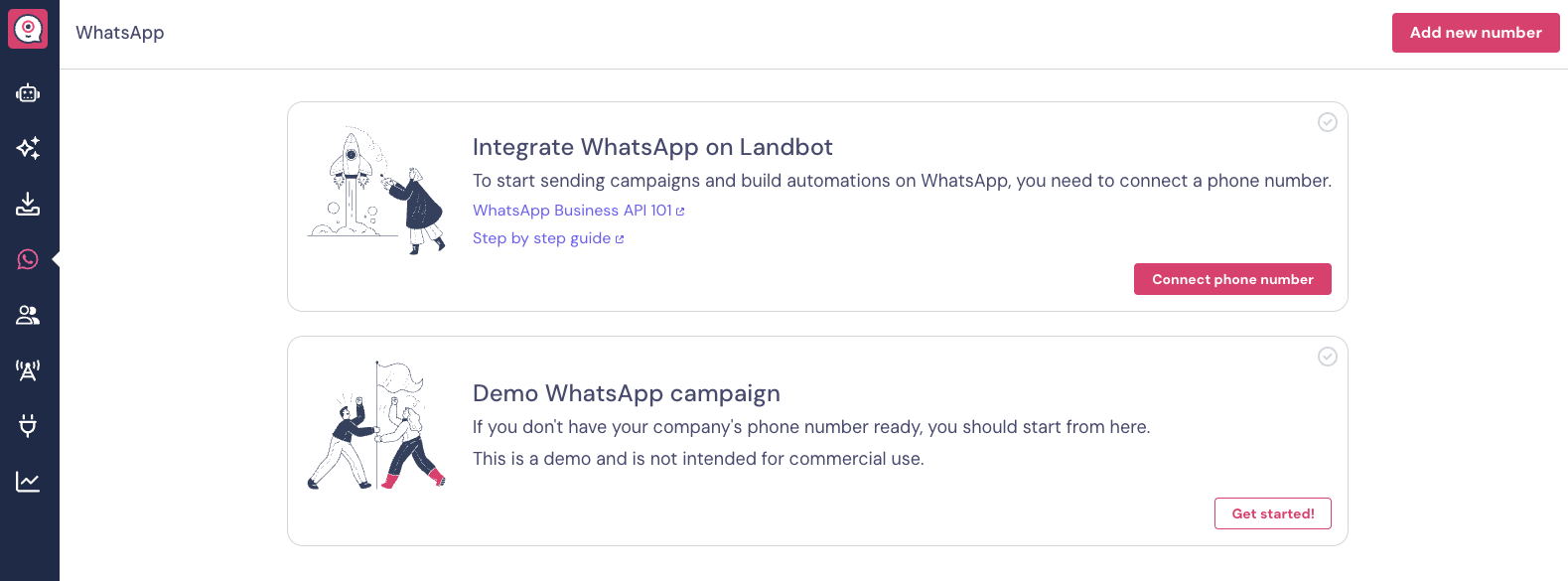Click the Integrate WhatsApp on Landbot heading
This screenshot has width=1568, height=581.
tap(652, 147)
